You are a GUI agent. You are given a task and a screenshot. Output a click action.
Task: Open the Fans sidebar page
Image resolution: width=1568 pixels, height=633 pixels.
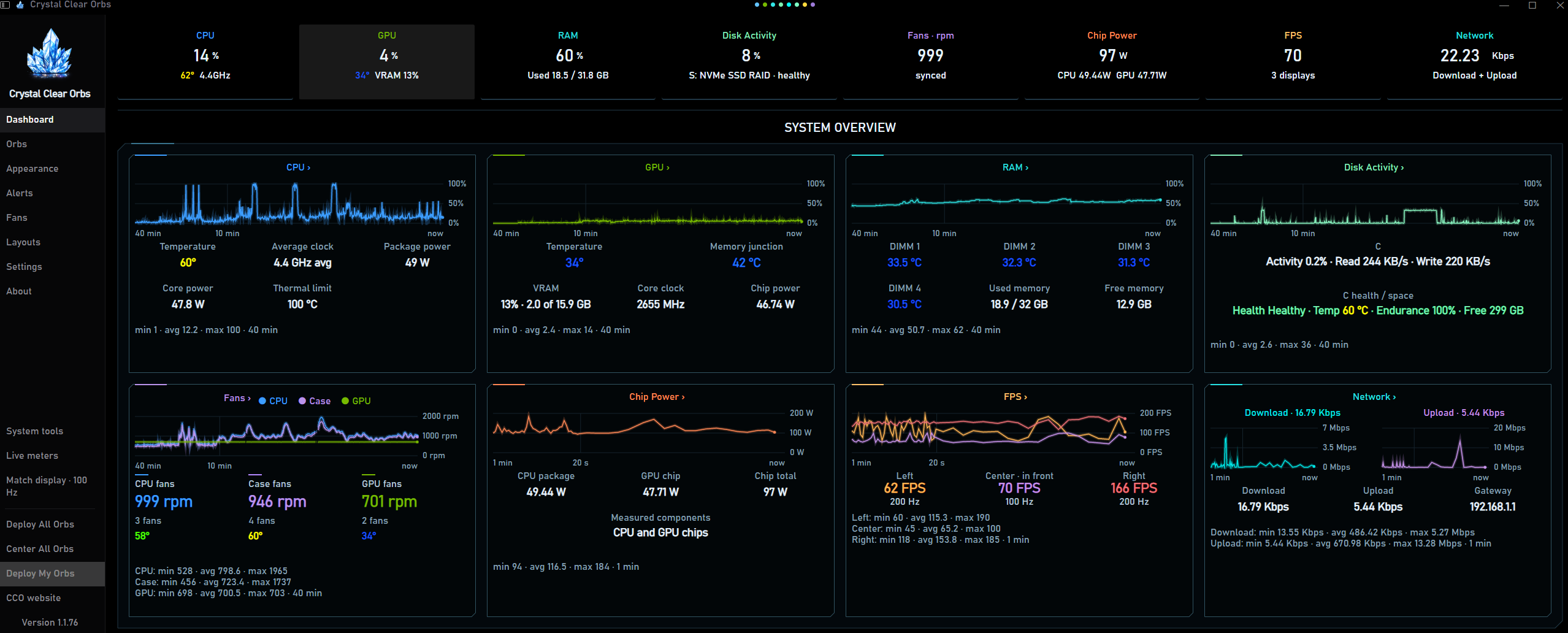click(52, 218)
